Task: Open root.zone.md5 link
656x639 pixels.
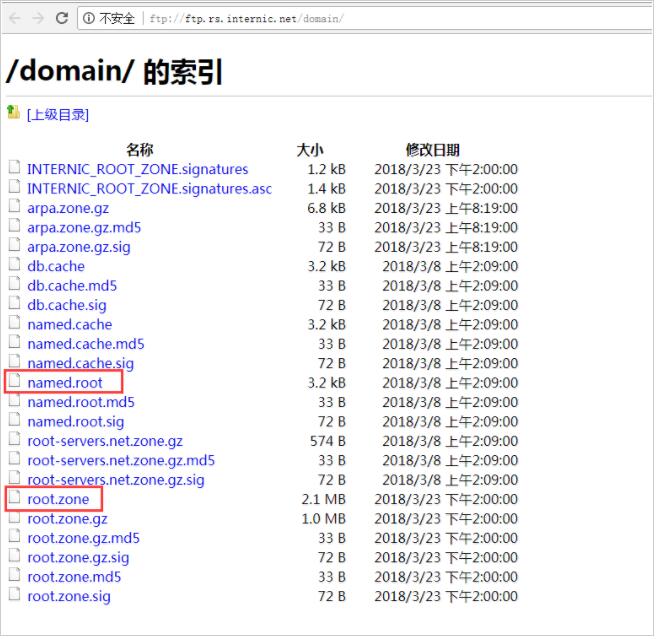Action: pos(74,577)
